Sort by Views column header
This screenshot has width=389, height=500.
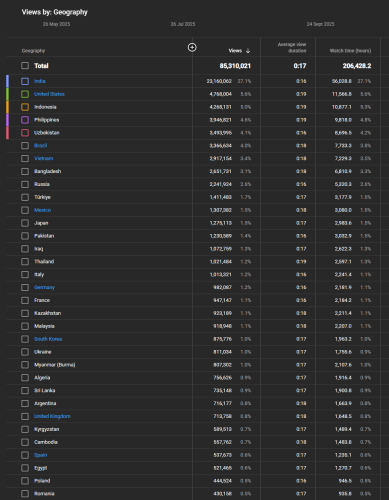(235, 51)
